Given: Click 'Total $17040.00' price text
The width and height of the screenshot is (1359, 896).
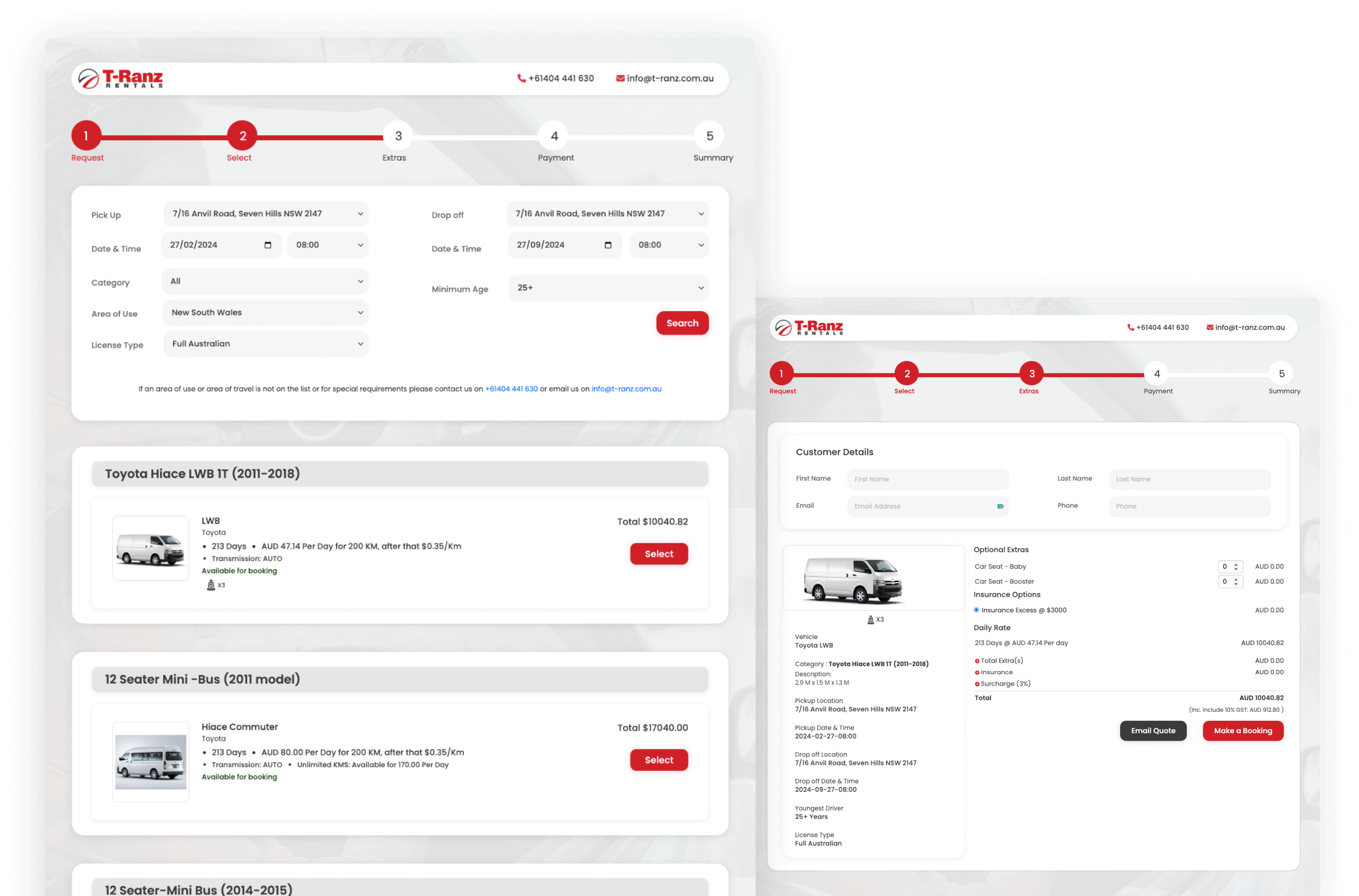Looking at the screenshot, I should click(x=652, y=728).
